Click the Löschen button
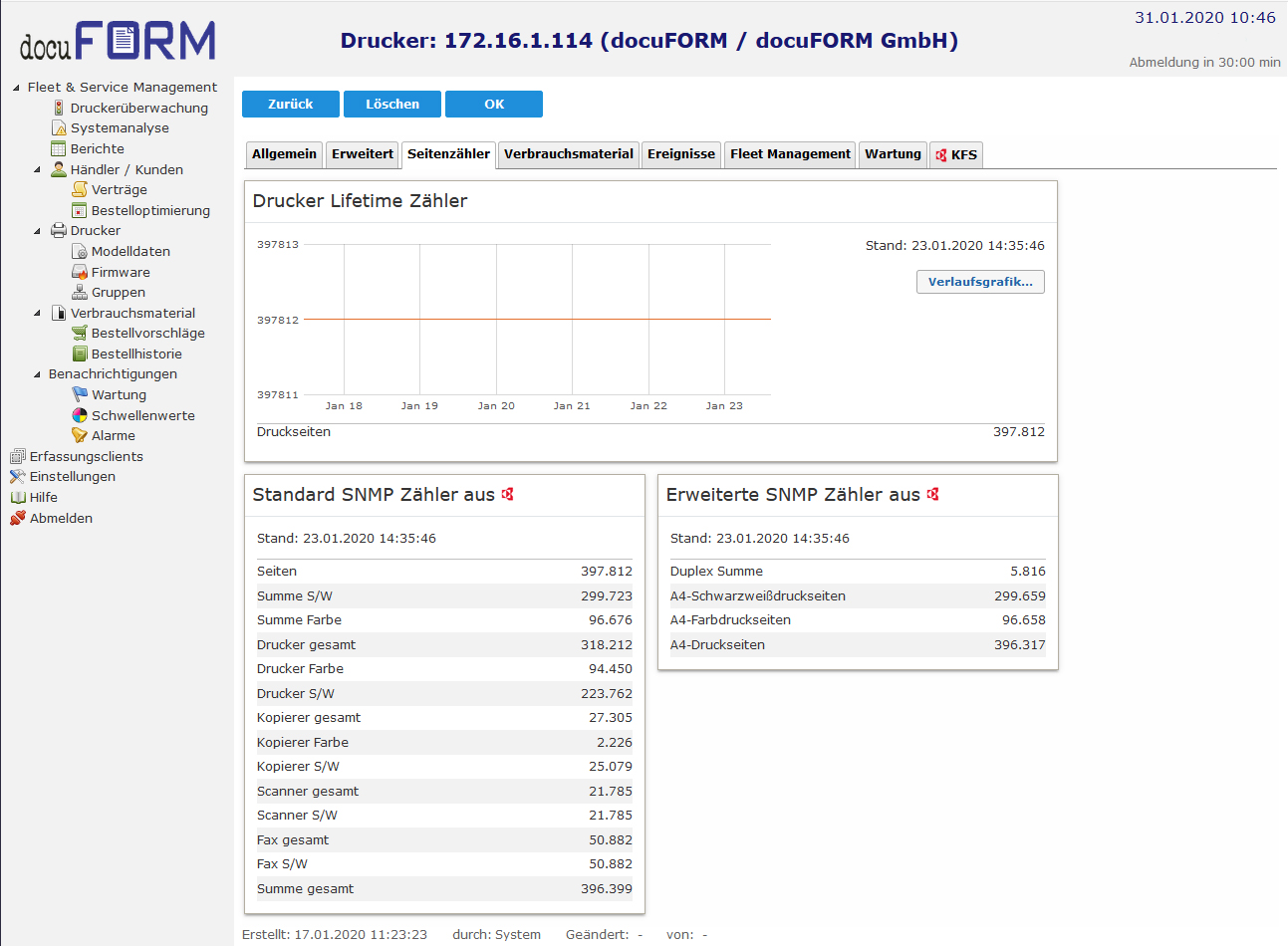 (392, 104)
